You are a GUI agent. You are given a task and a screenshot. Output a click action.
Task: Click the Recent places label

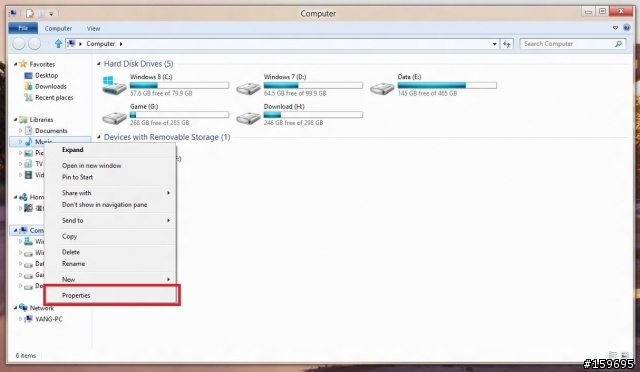pos(54,98)
